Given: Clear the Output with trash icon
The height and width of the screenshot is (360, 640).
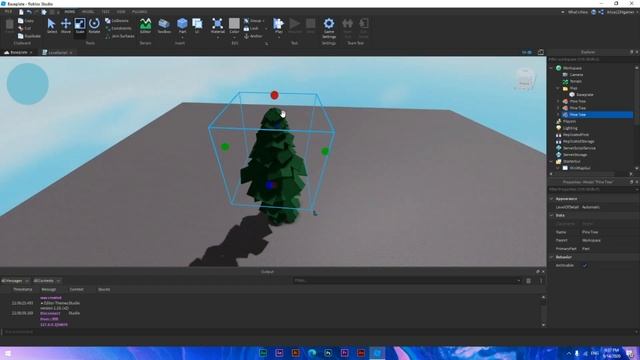Looking at the screenshot, I should [529, 281].
